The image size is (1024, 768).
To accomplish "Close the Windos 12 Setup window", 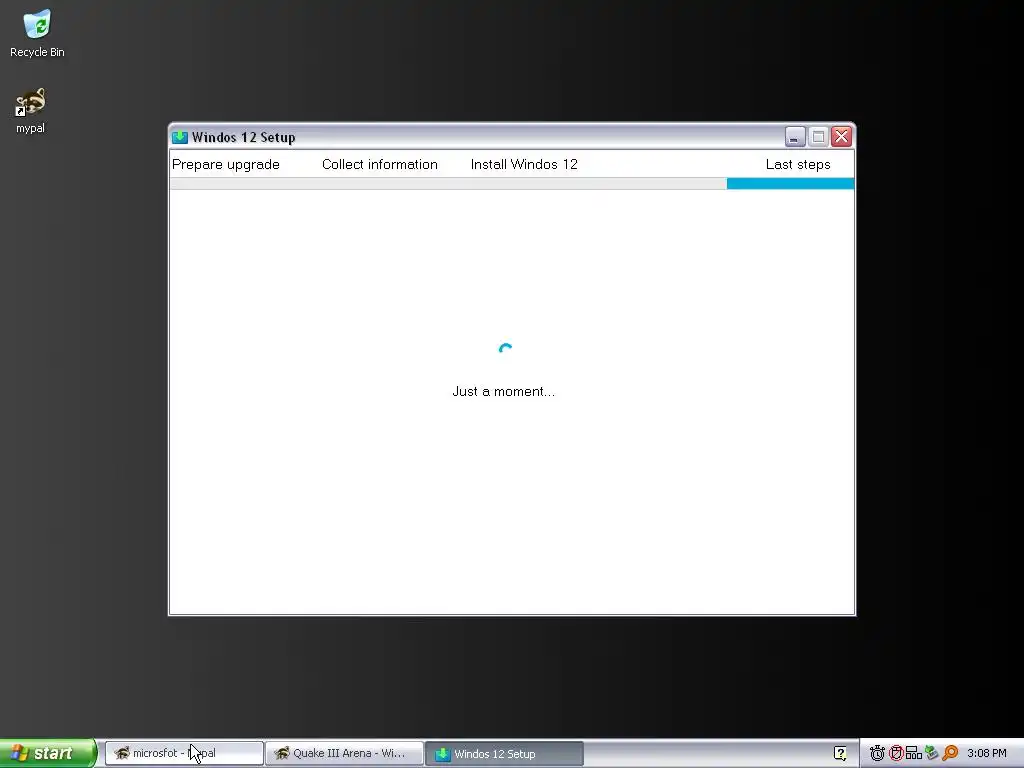I will [842, 137].
